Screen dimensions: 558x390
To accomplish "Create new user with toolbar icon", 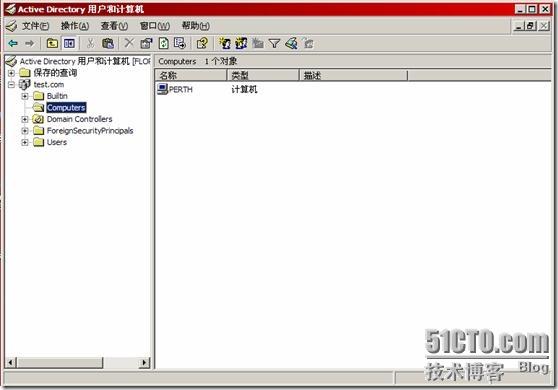I will (x=225, y=43).
